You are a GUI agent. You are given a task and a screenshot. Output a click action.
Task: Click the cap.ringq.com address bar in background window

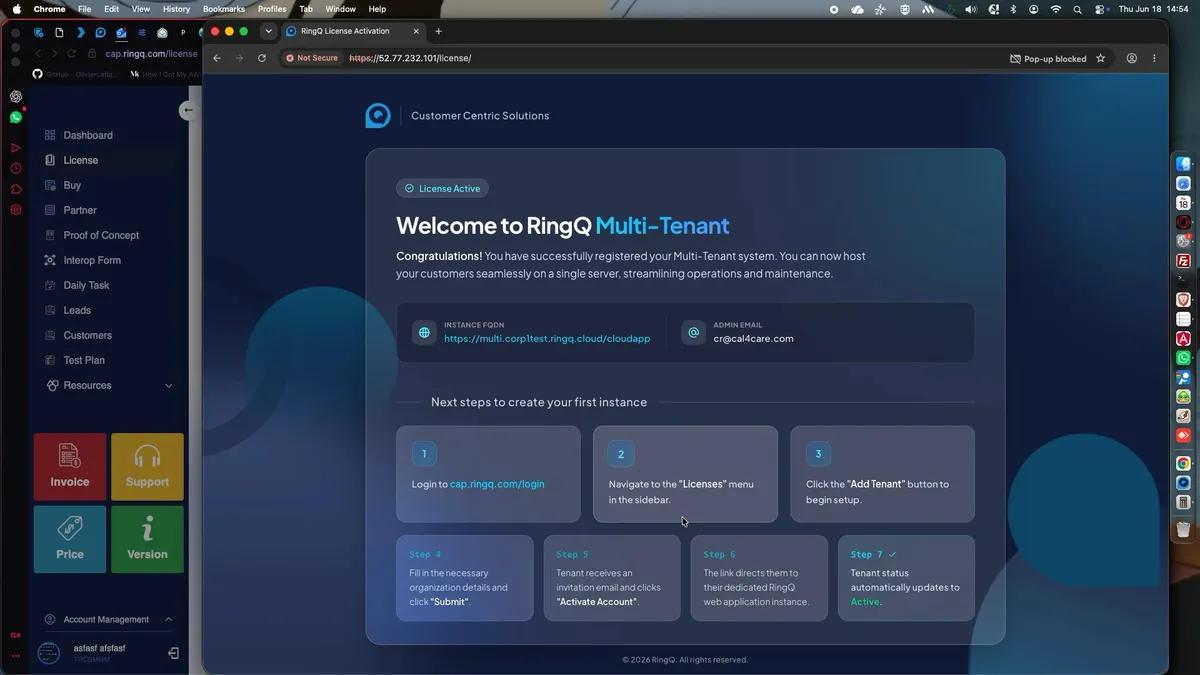[150, 54]
